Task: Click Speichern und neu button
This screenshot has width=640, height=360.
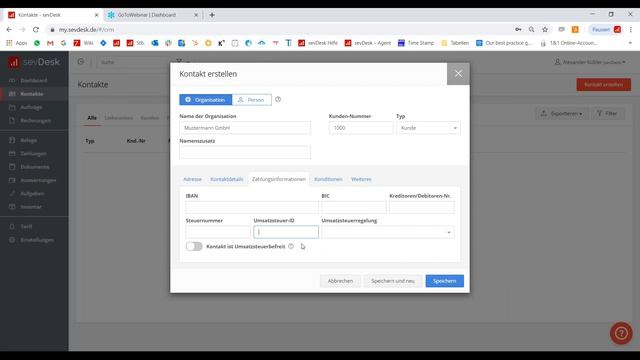Action: [x=393, y=281]
